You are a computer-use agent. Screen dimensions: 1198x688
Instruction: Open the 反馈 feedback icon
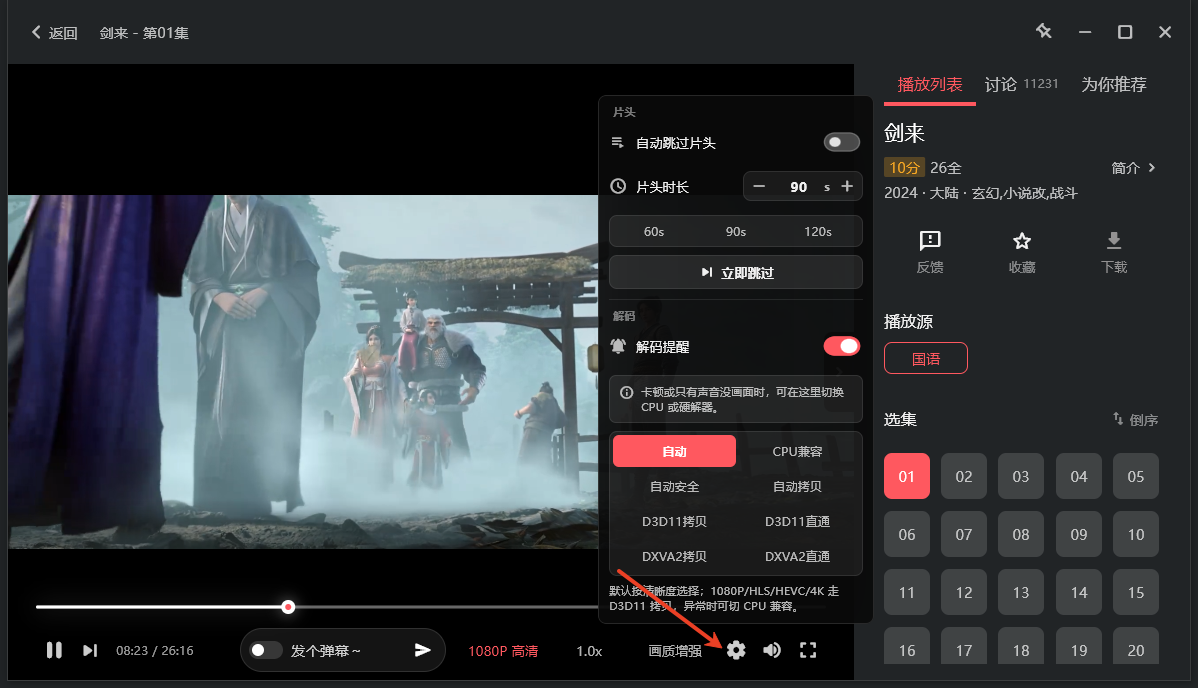(x=930, y=252)
